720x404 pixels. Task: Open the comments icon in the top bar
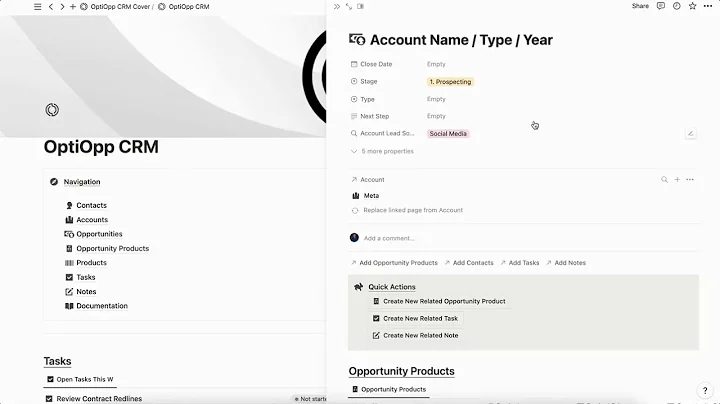(x=661, y=6)
